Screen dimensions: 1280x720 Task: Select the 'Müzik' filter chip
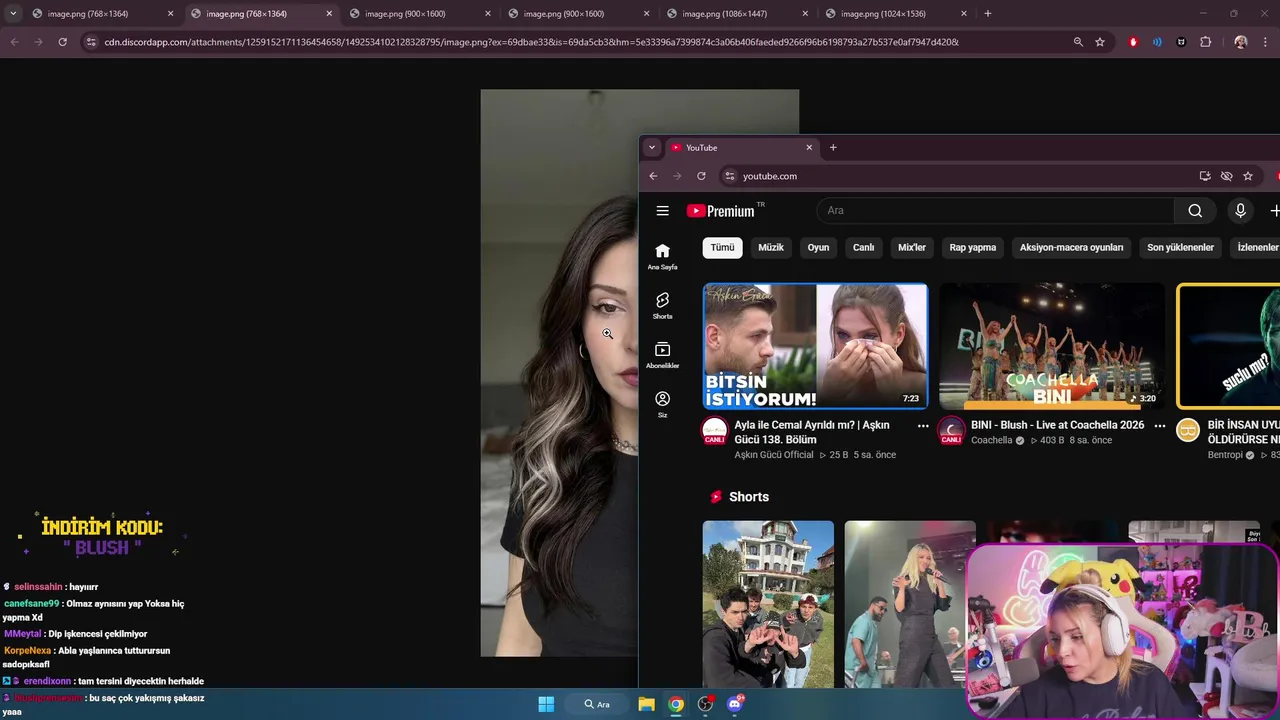coord(771,247)
